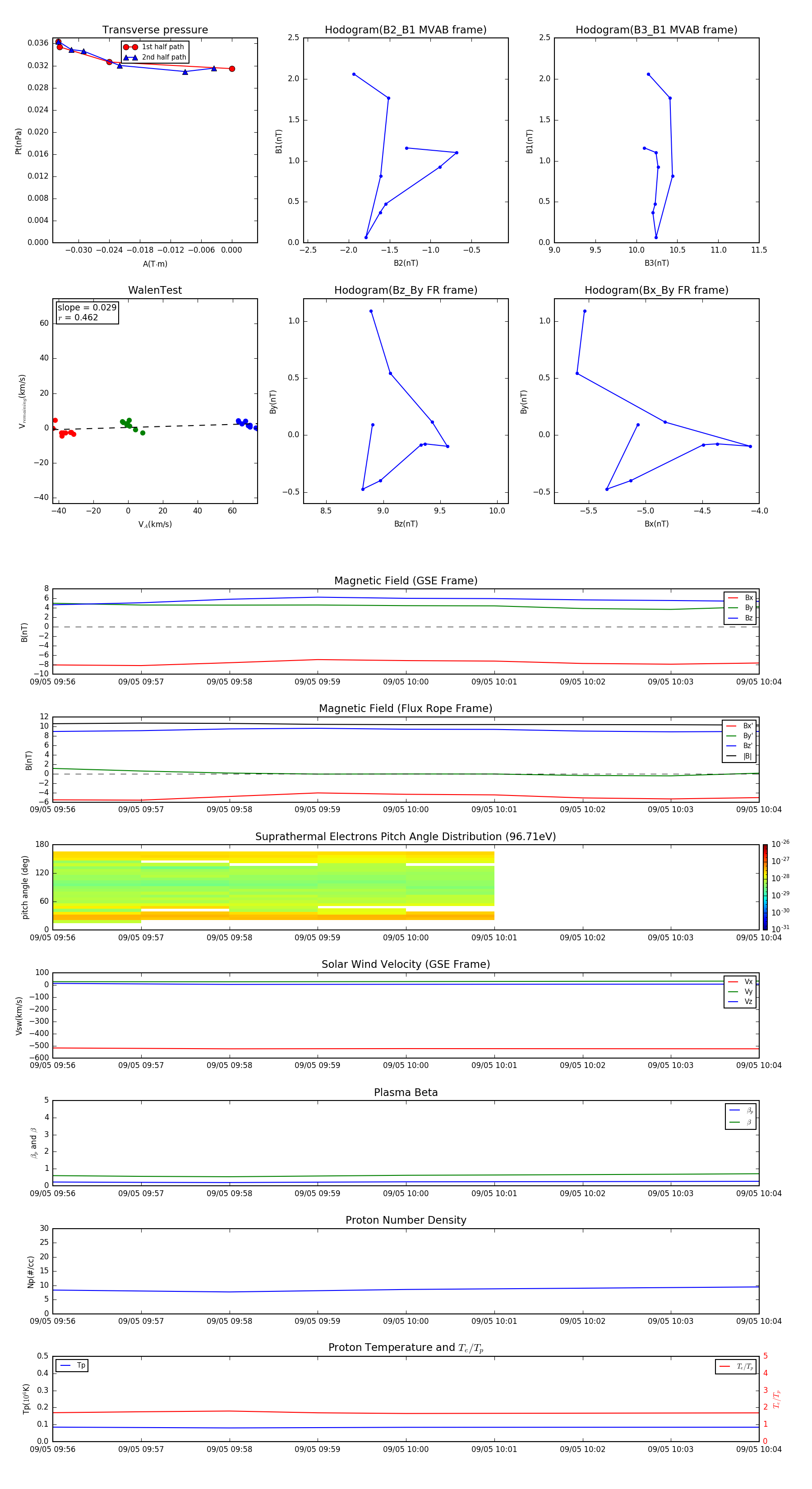Click the 'Hodogram(Bx_By FR frame)' title
The width and height of the screenshot is (812, 1489).
coord(656,290)
